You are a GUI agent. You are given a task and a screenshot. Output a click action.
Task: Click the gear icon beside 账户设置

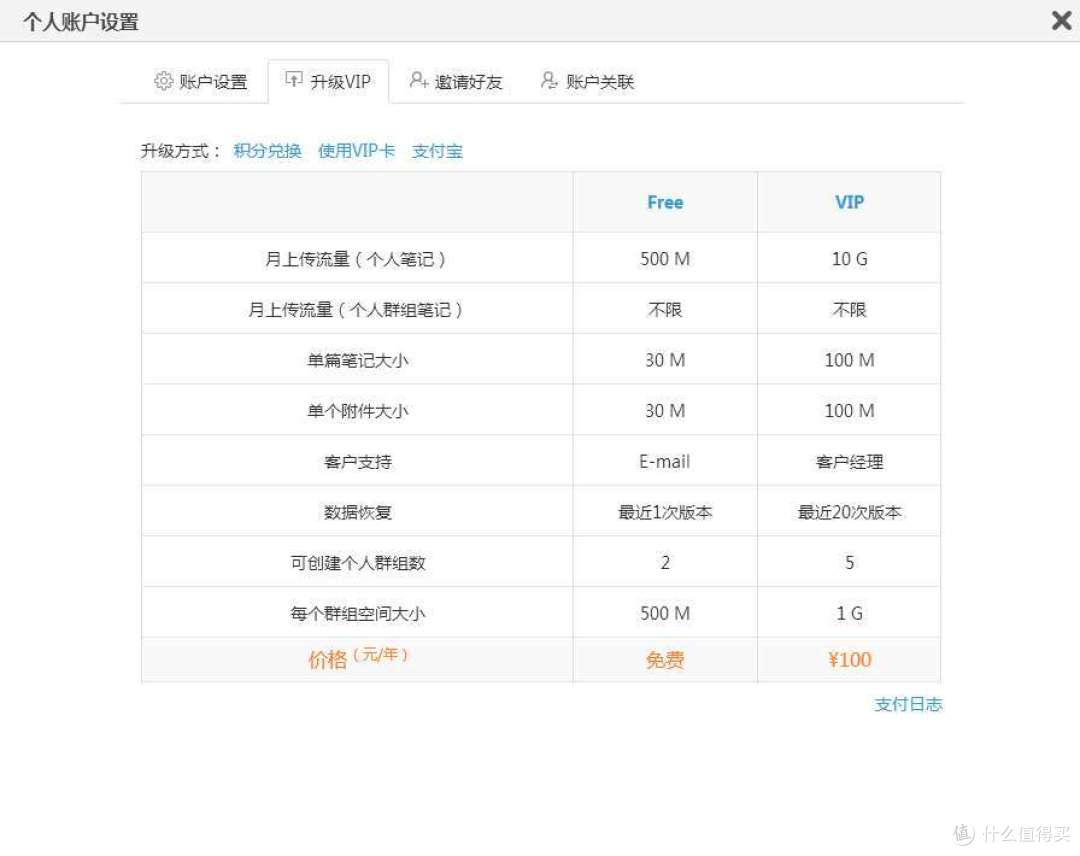[x=163, y=81]
